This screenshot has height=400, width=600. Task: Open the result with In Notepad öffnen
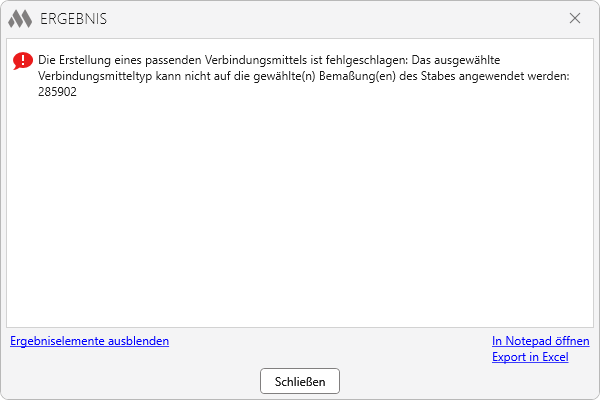pos(540,341)
